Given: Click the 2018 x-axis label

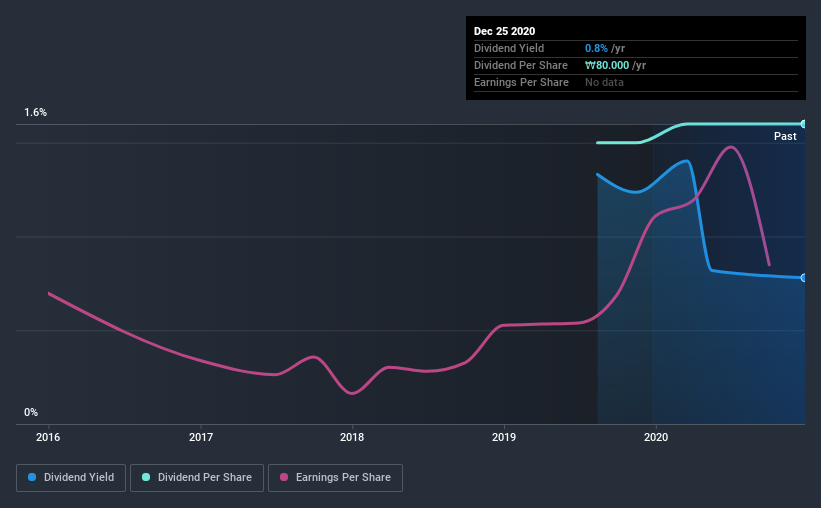Looking at the screenshot, I should 352,437.
